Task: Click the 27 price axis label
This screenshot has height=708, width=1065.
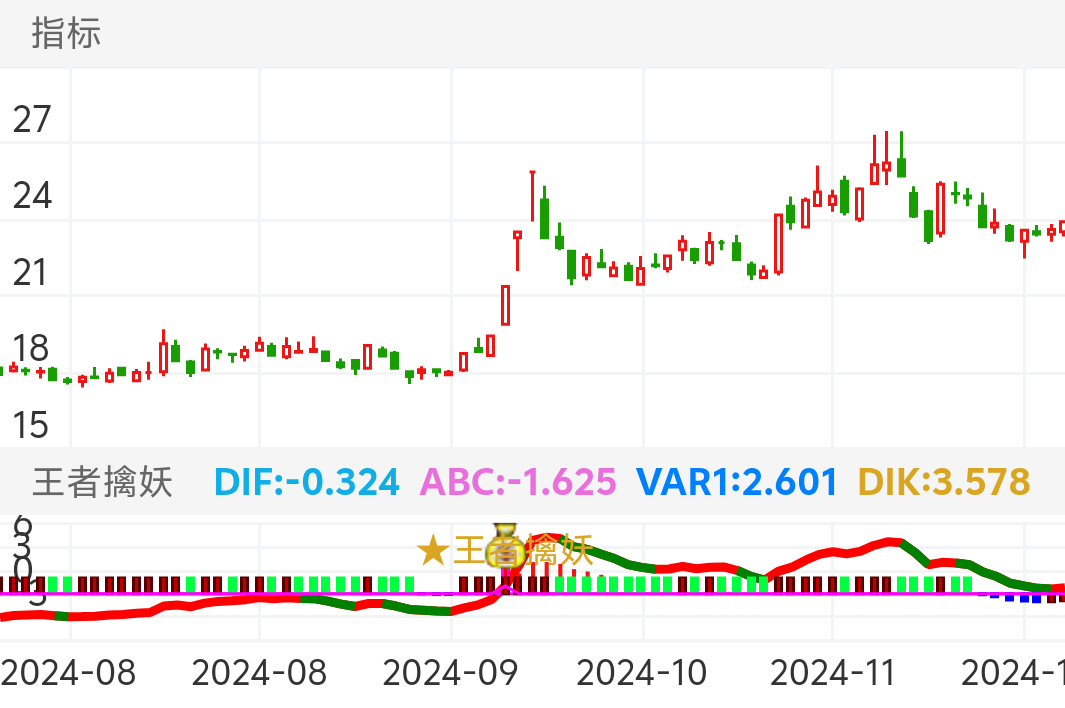Action: click(32, 120)
